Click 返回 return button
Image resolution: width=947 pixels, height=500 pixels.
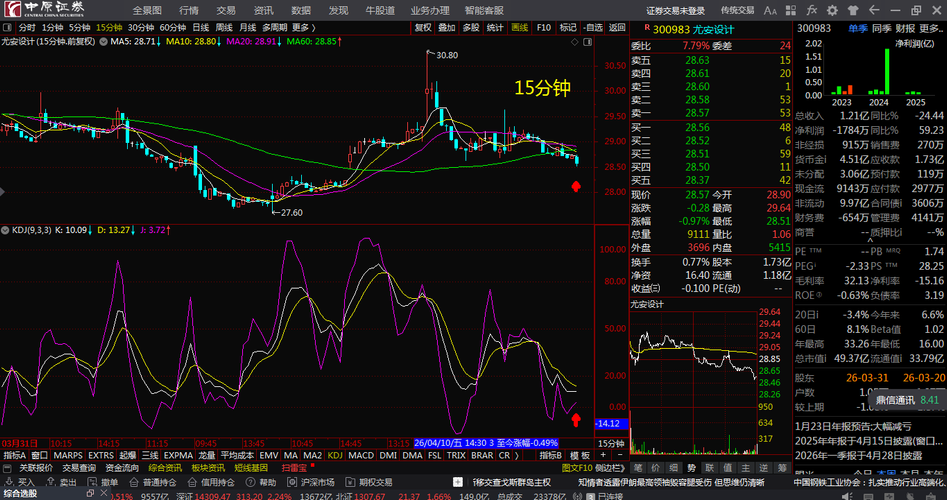point(617,27)
